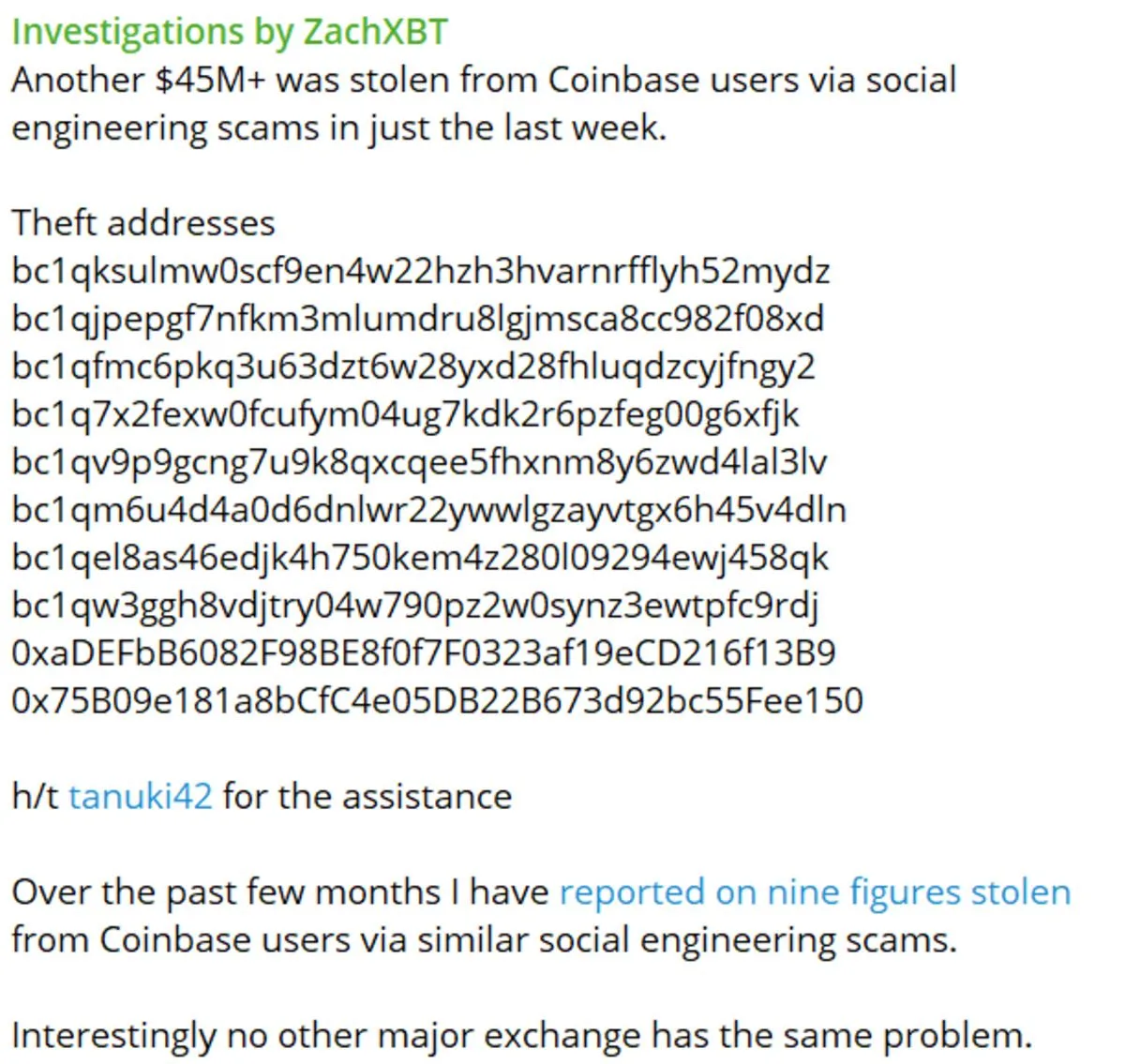Select address starting with bc1q7x2fexw0fcufym
Screen dimensions: 1125x1064
[x=406, y=414]
